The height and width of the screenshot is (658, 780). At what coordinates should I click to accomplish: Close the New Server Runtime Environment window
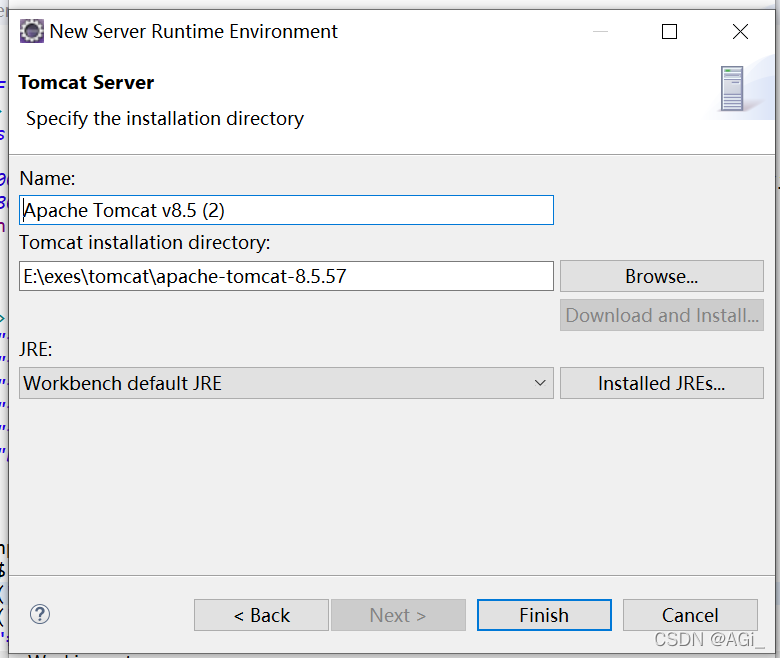coord(740,31)
